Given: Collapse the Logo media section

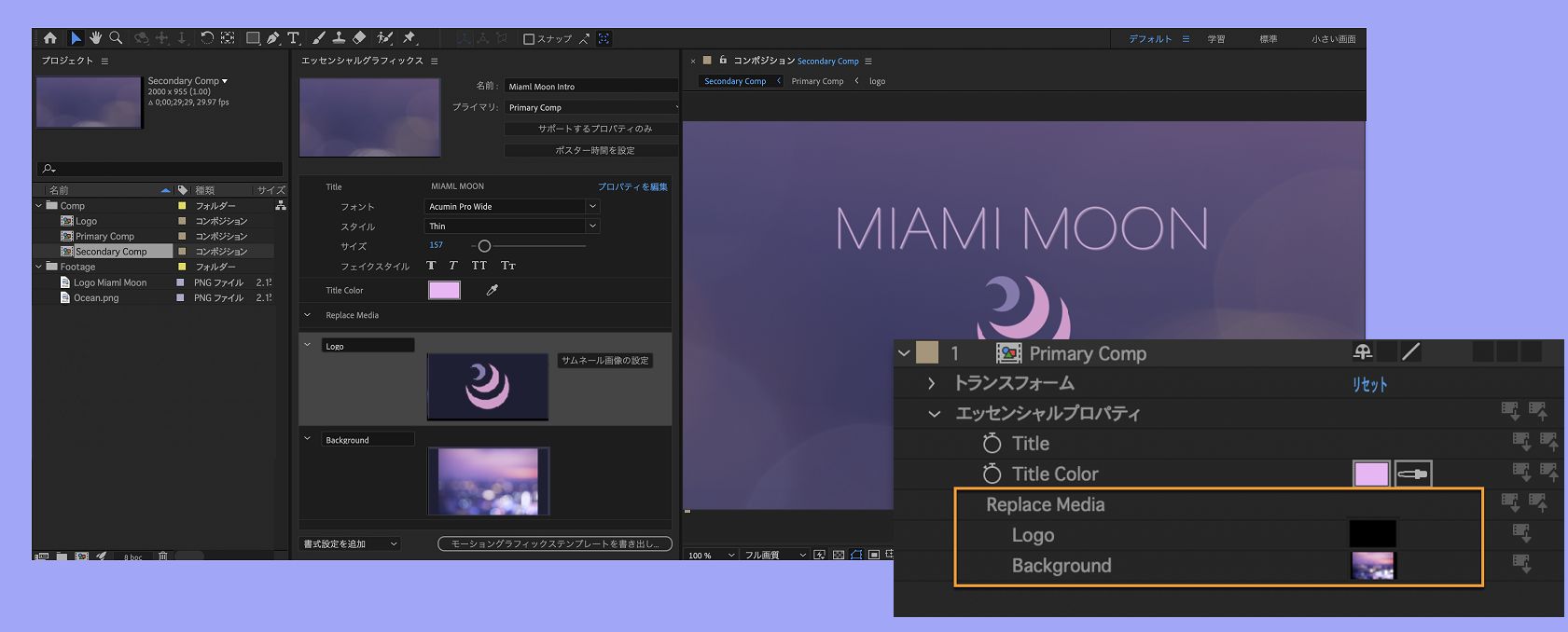Looking at the screenshot, I should (307, 345).
